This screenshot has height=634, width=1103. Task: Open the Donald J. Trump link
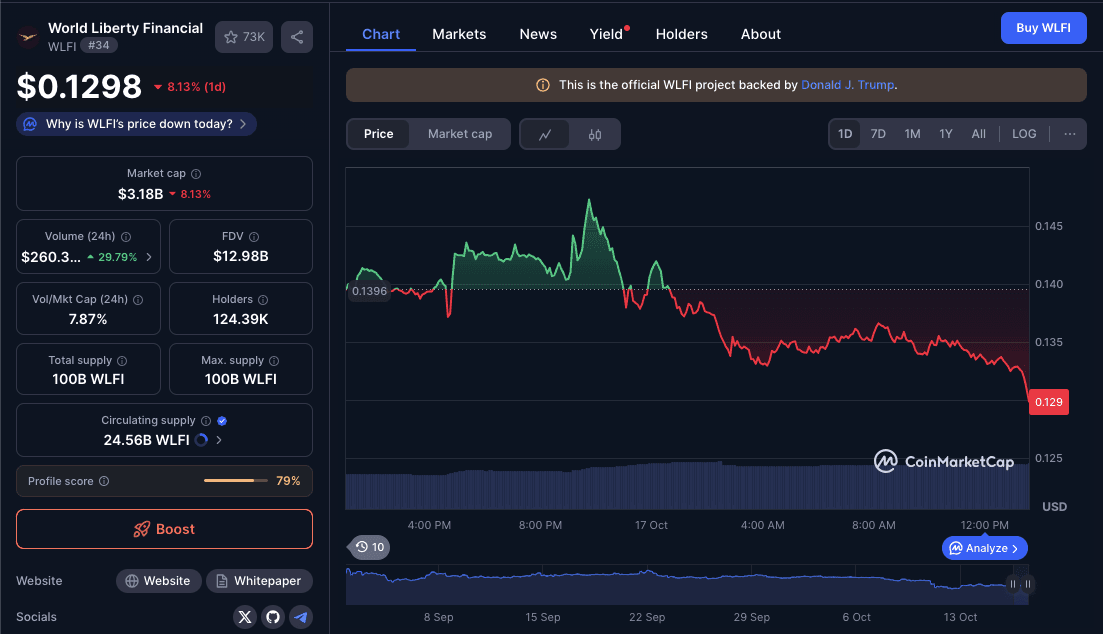pos(847,85)
